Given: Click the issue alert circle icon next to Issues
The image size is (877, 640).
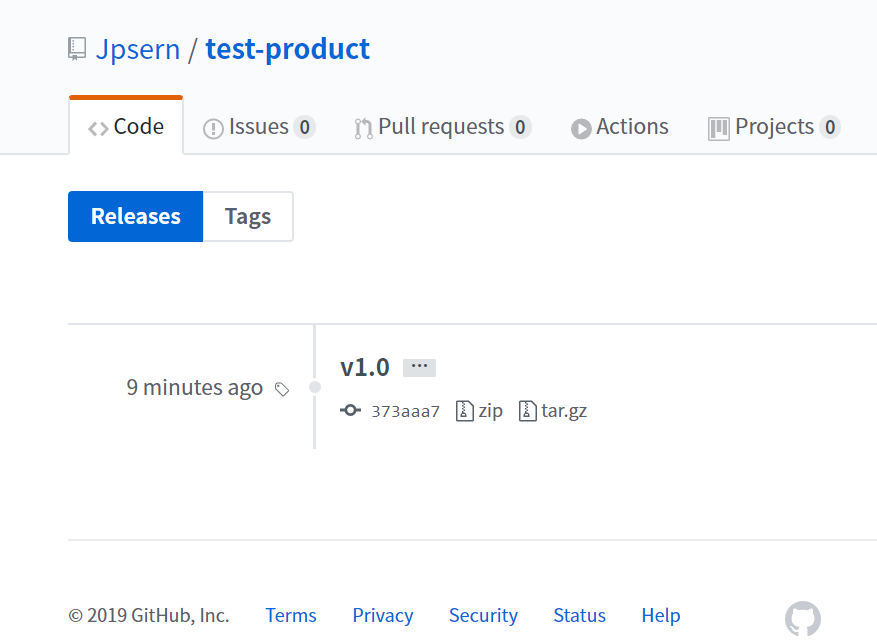Looking at the screenshot, I should (213, 126).
